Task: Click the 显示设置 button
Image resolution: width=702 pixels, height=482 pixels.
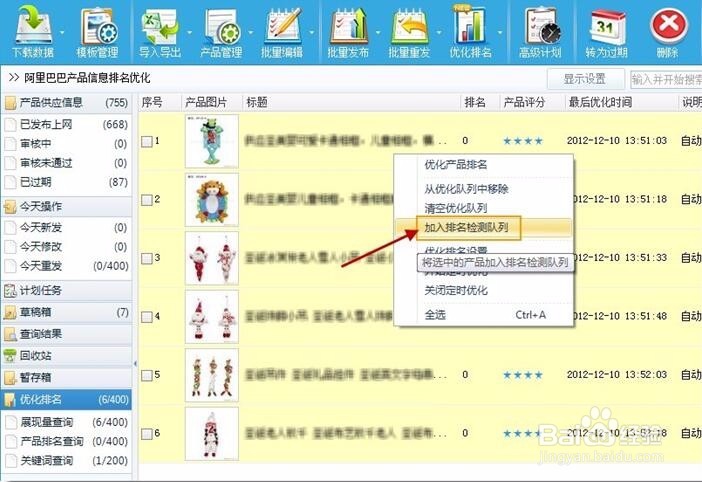Action: [585, 79]
